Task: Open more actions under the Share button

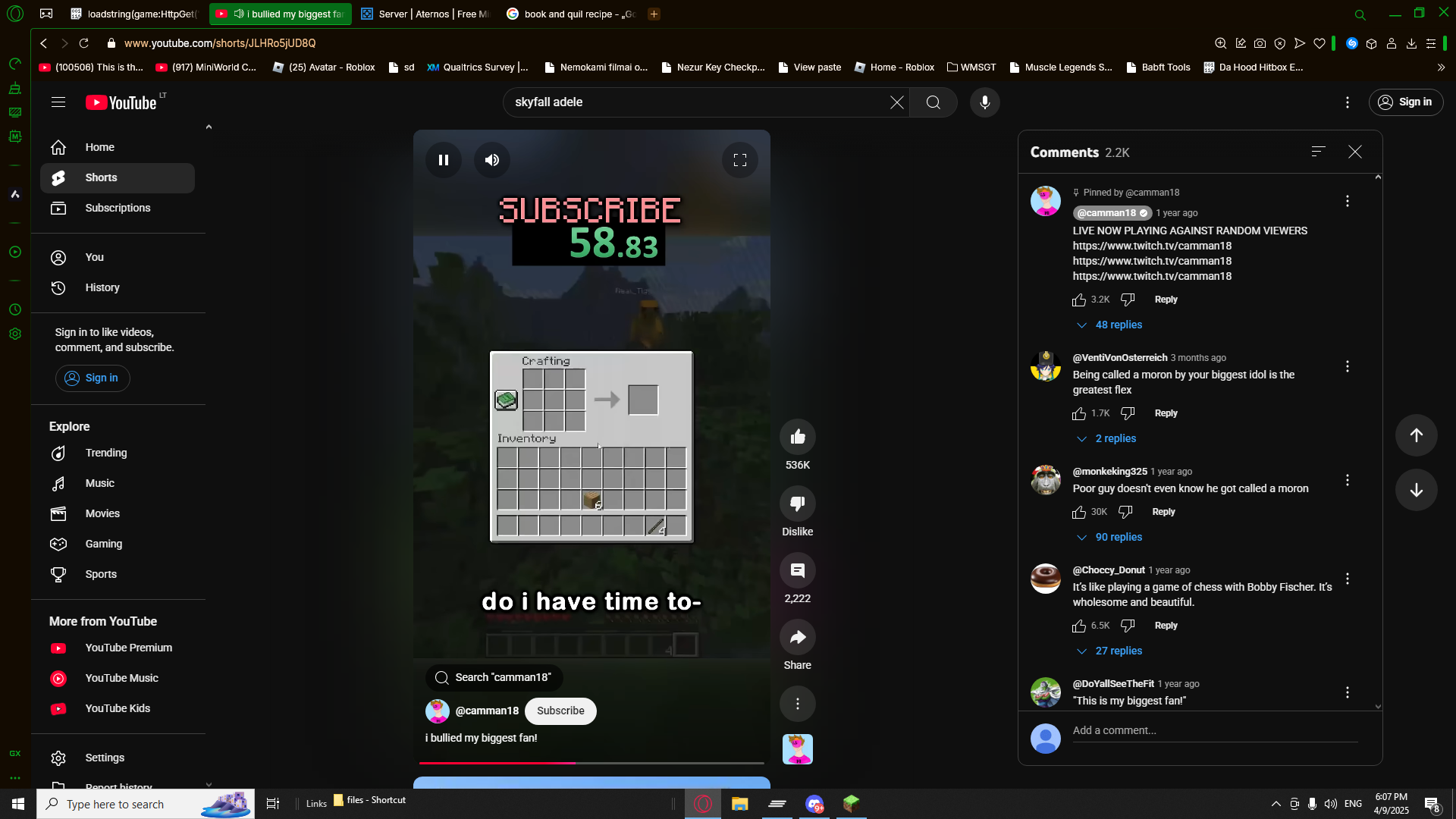Action: pyautogui.click(x=798, y=704)
